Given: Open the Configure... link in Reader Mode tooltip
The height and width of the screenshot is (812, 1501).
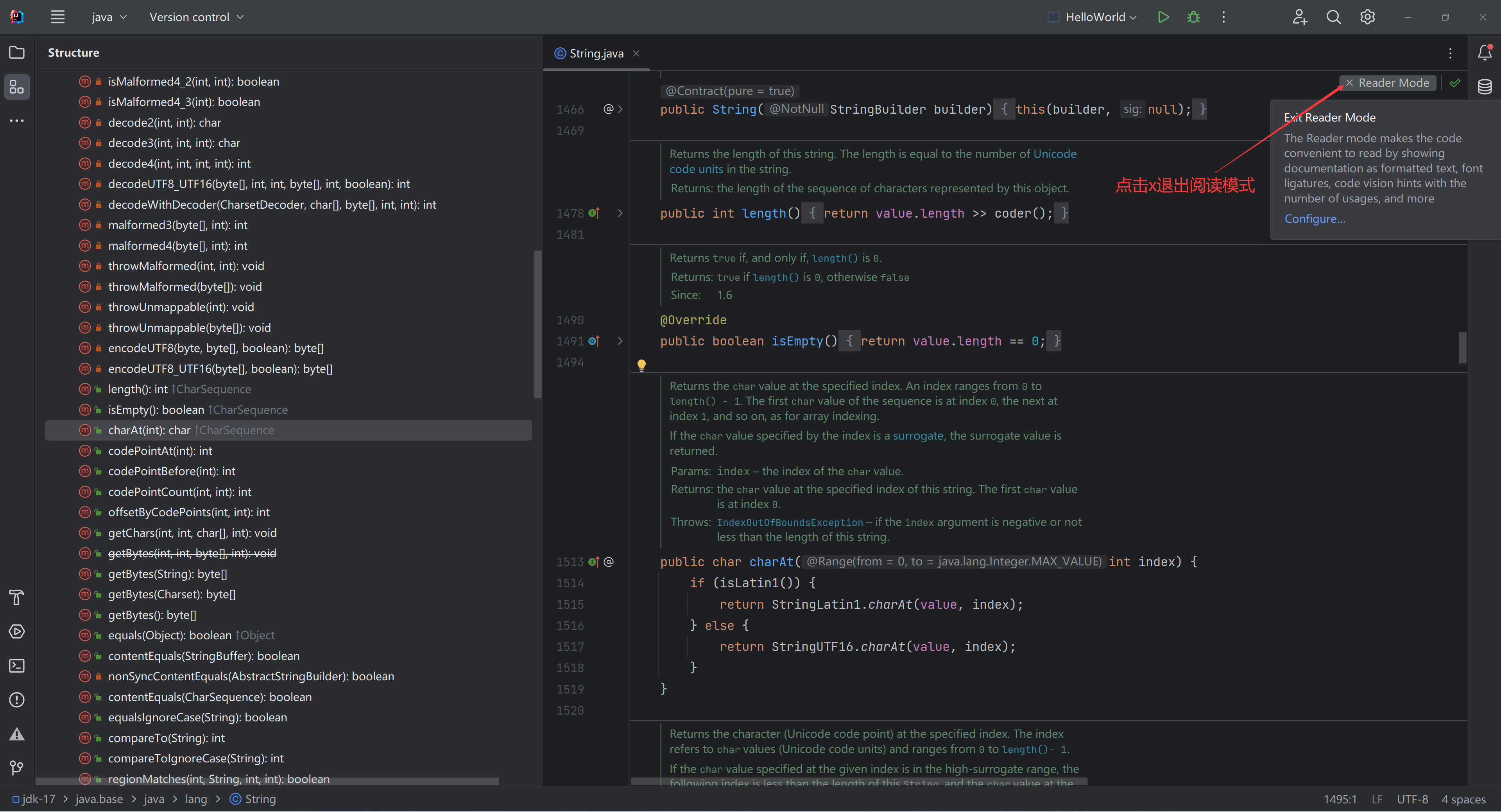Looking at the screenshot, I should [x=1315, y=218].
